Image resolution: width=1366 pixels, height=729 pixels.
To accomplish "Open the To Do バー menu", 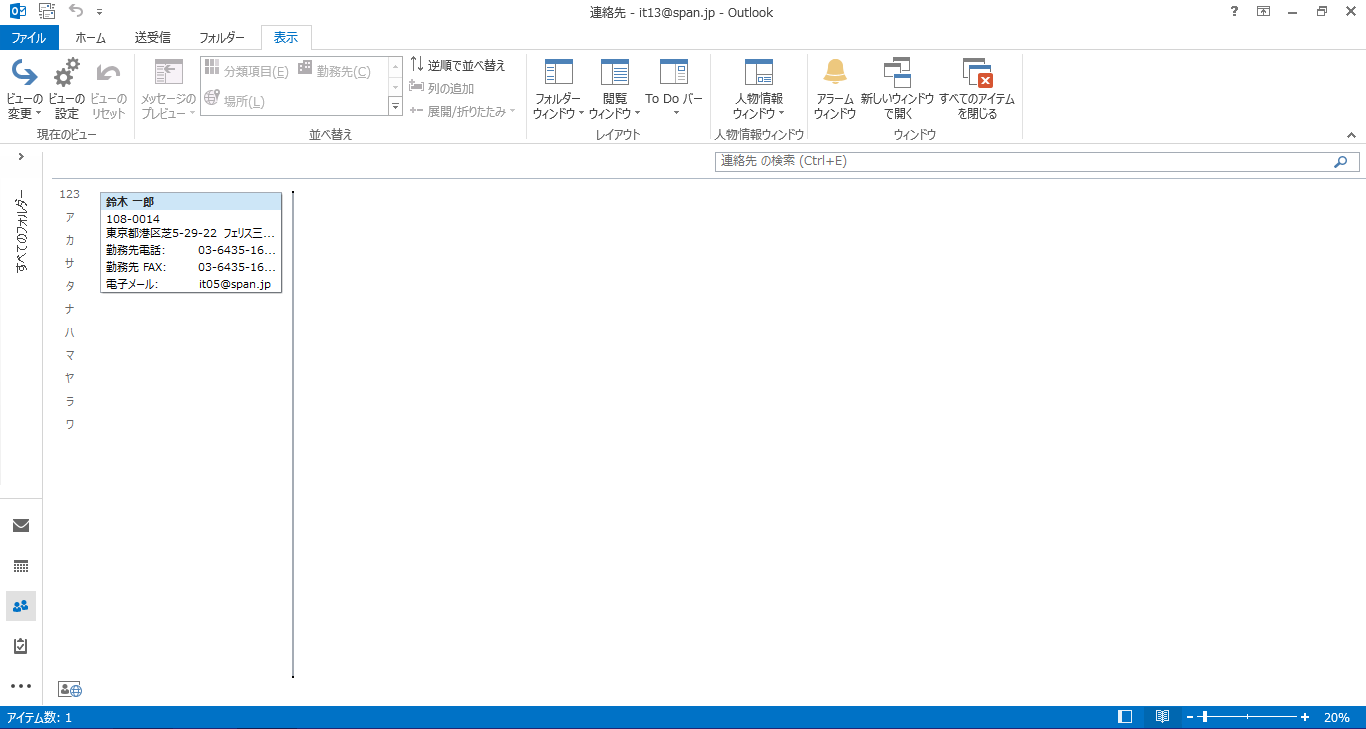I will 674,89.
